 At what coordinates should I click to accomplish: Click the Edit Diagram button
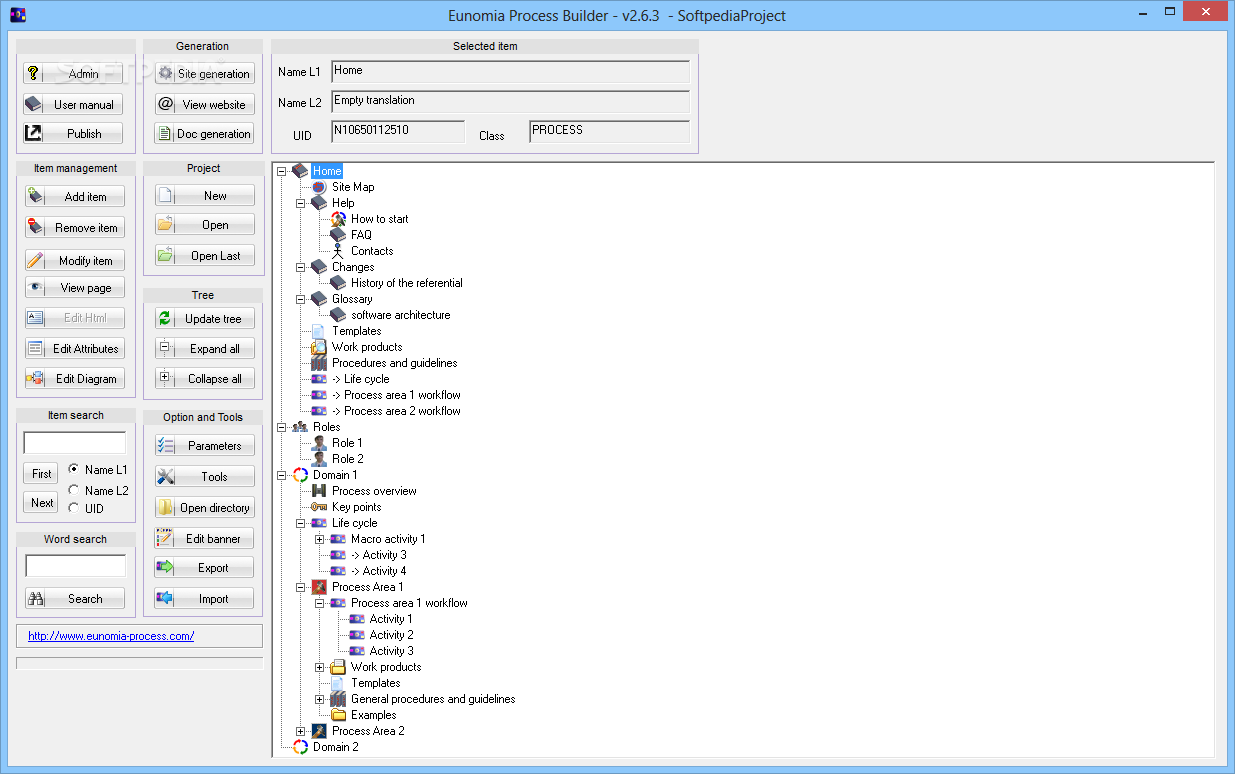click(75, 378)
